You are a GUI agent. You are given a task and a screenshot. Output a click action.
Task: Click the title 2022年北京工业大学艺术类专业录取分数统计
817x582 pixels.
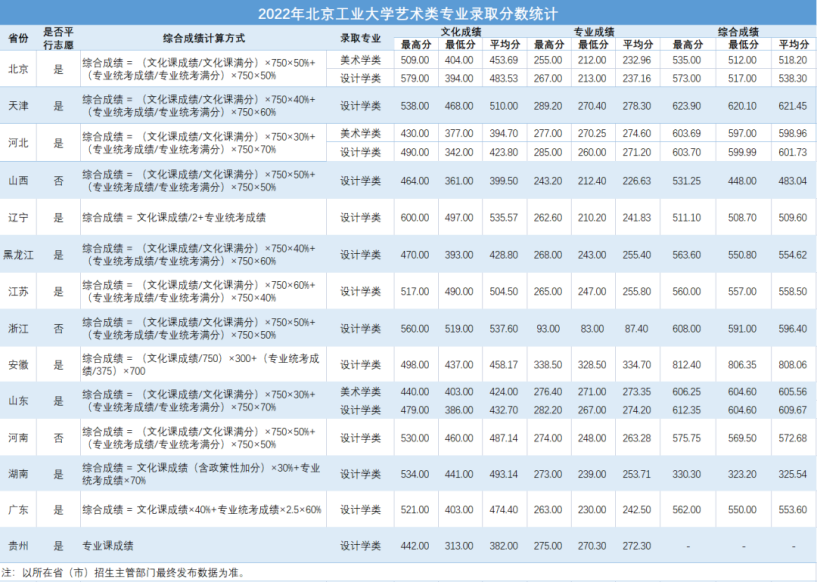click(407, 14)
